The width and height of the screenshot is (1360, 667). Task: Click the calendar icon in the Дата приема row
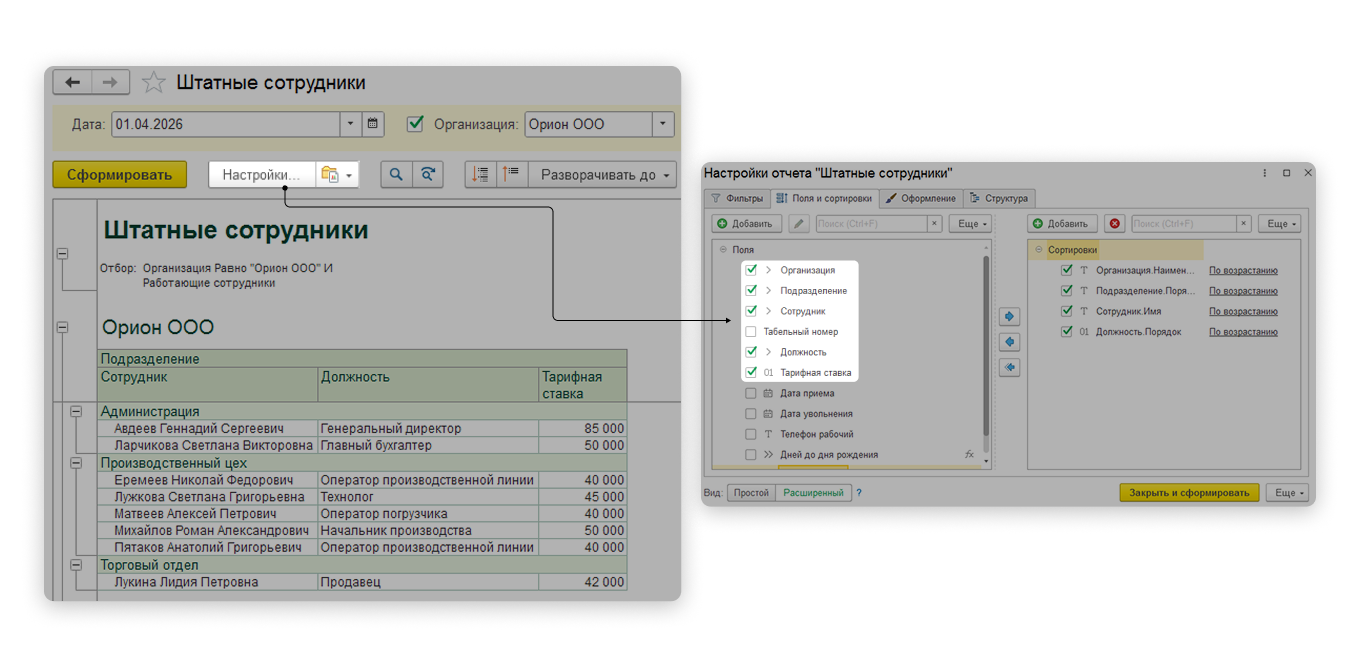[768, 393]
